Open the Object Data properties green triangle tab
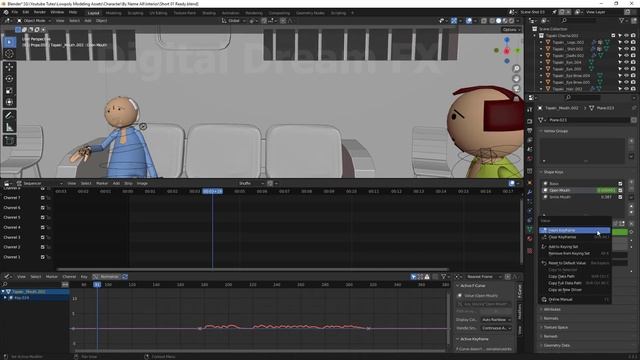The image size is (640, 360). 530,229
